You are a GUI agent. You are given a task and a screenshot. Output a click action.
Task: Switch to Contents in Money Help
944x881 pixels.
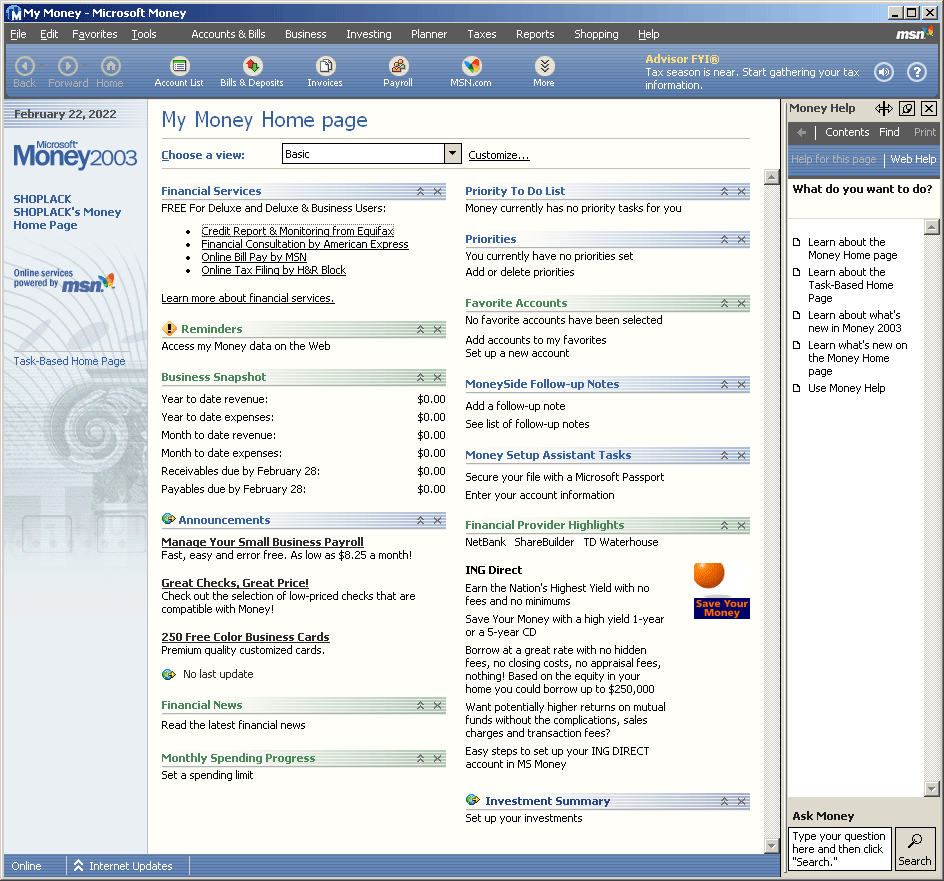click(846, 132)
